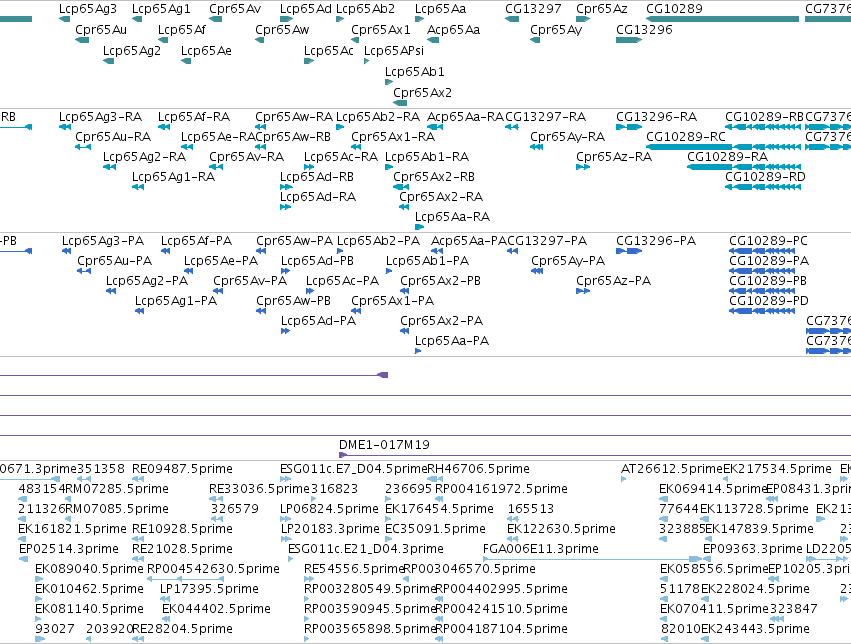
Task: Click the Cpr65Ay gene label
Action: (556, 29)
